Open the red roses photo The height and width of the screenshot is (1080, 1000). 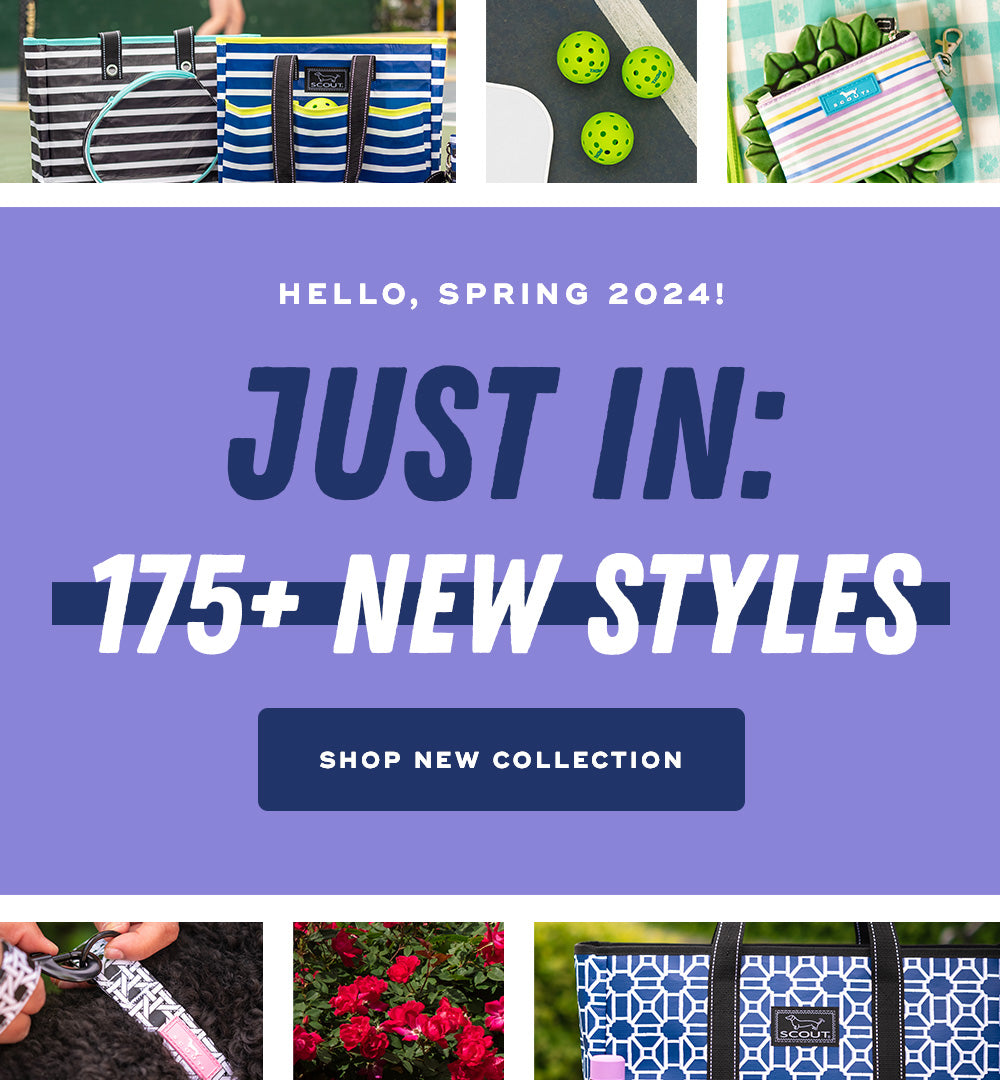(x=398, y=1001)
